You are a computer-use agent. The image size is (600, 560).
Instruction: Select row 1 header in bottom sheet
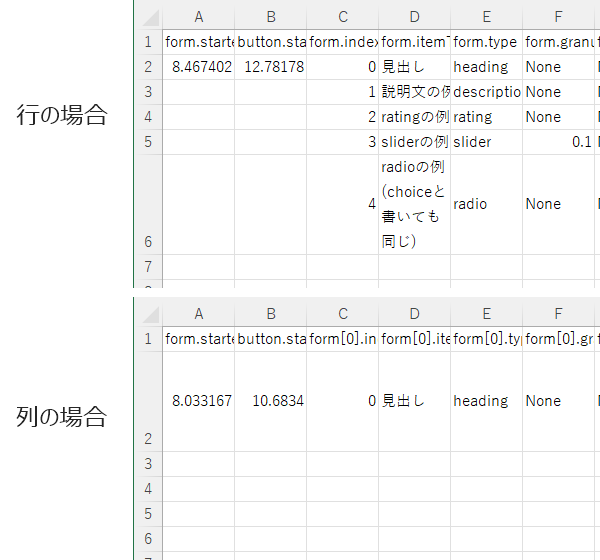point(148,339)
